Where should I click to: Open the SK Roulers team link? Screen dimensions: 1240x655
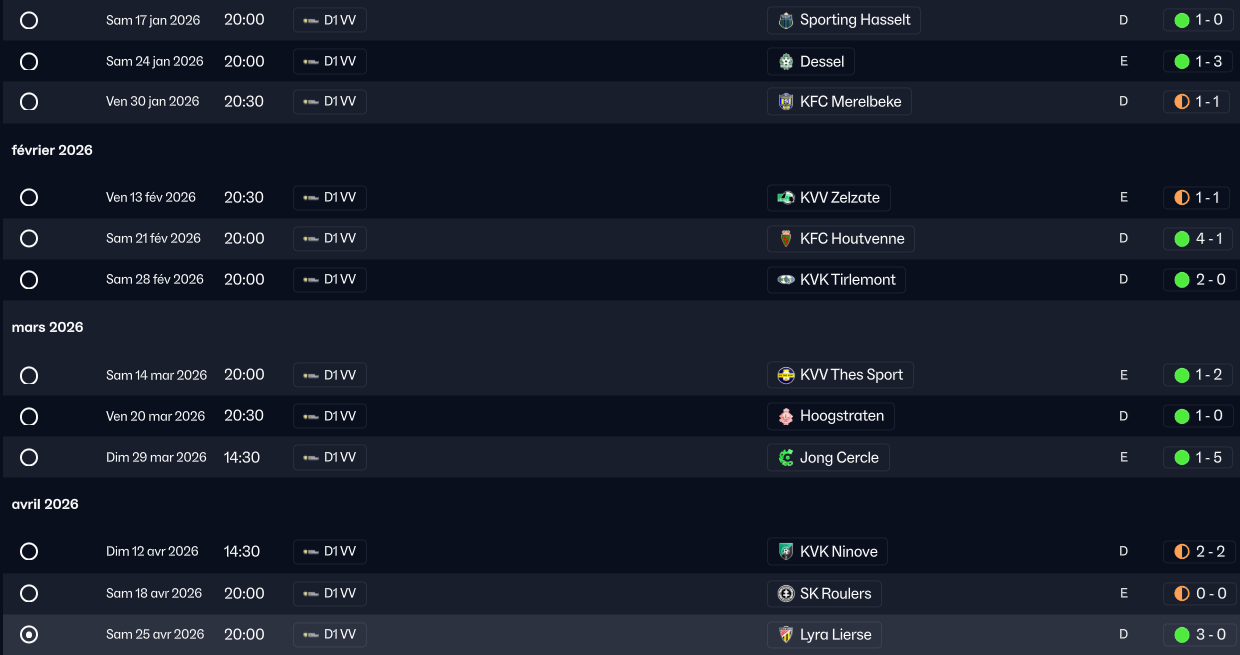835,594
